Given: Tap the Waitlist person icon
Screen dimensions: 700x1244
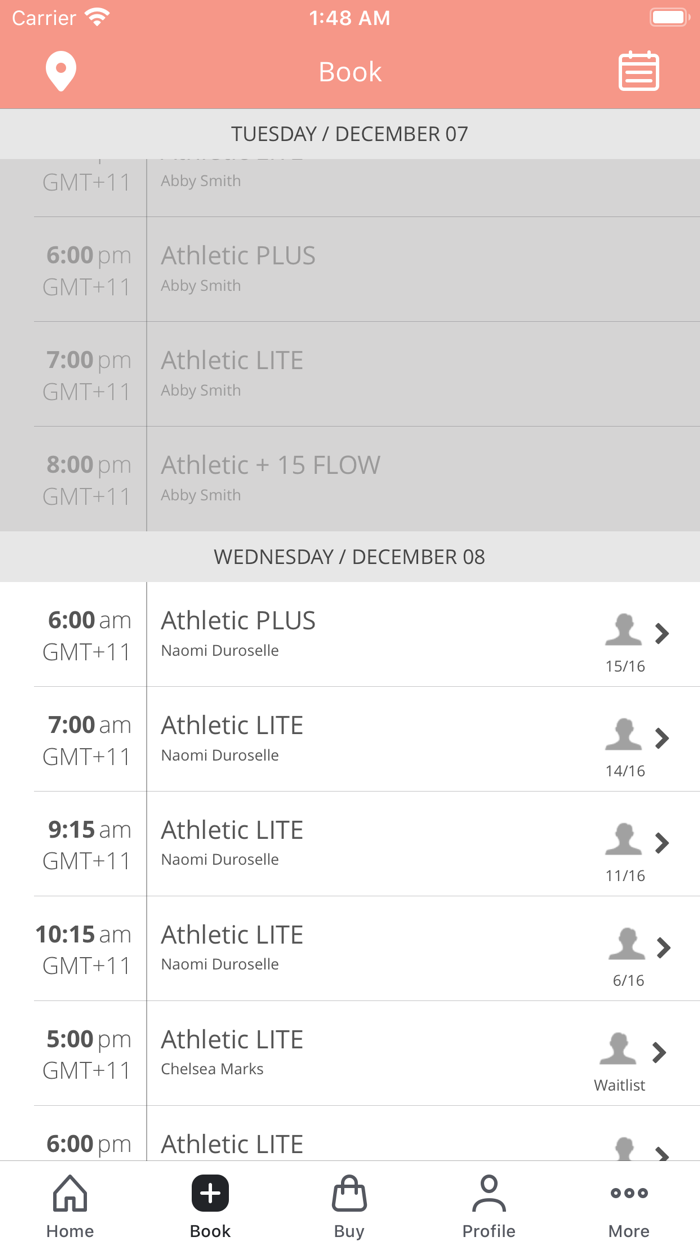Looking at the screenshot, I should coord(618,1049).
